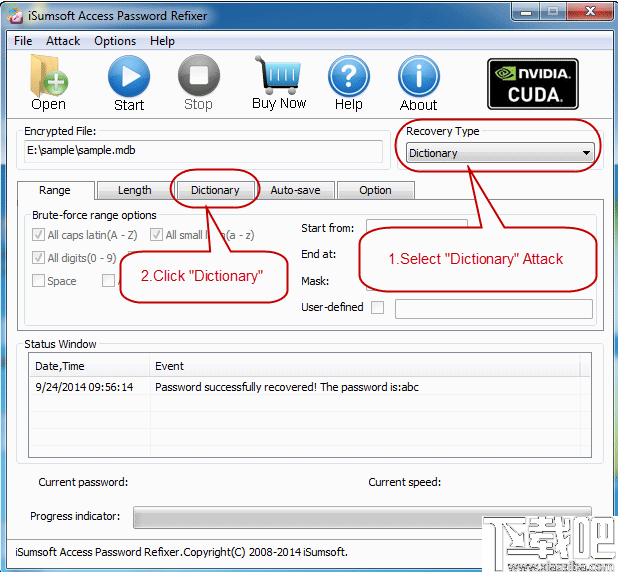Switch to the Length tab
This screenshot has height=572, width=618.
click(135, 190)
